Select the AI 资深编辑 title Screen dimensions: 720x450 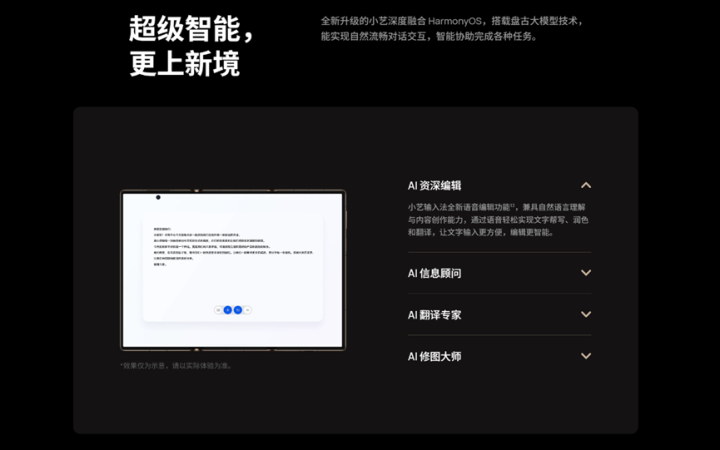(435, 185)
